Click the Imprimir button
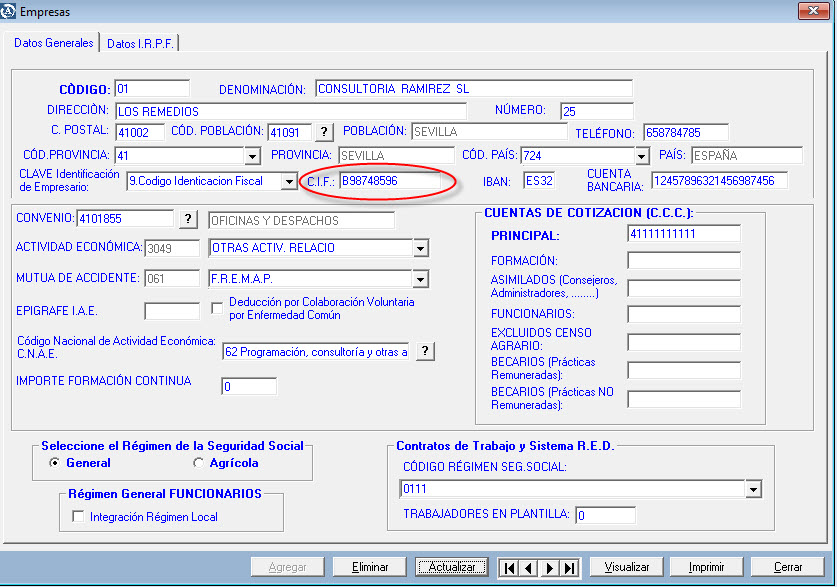 pyautogui.click(x=706, y=567)
